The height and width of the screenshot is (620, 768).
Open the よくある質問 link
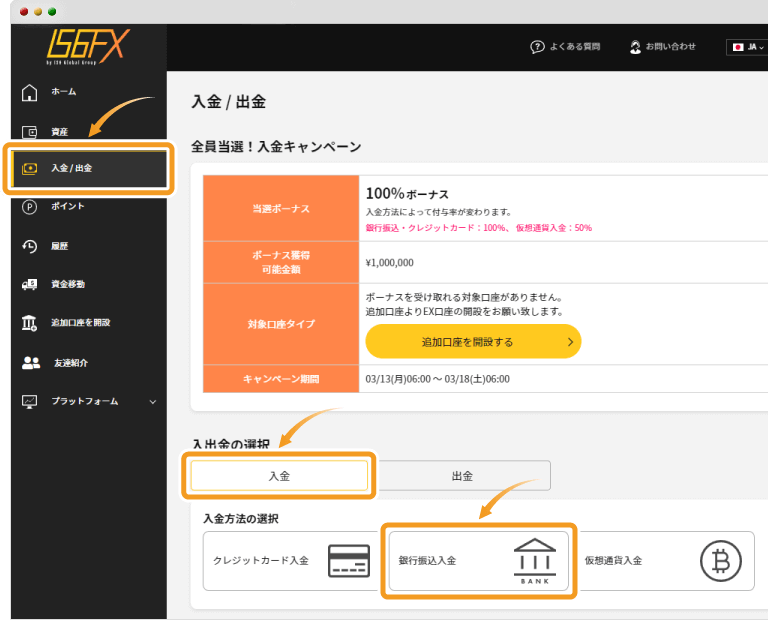click(x=575, y=47)
